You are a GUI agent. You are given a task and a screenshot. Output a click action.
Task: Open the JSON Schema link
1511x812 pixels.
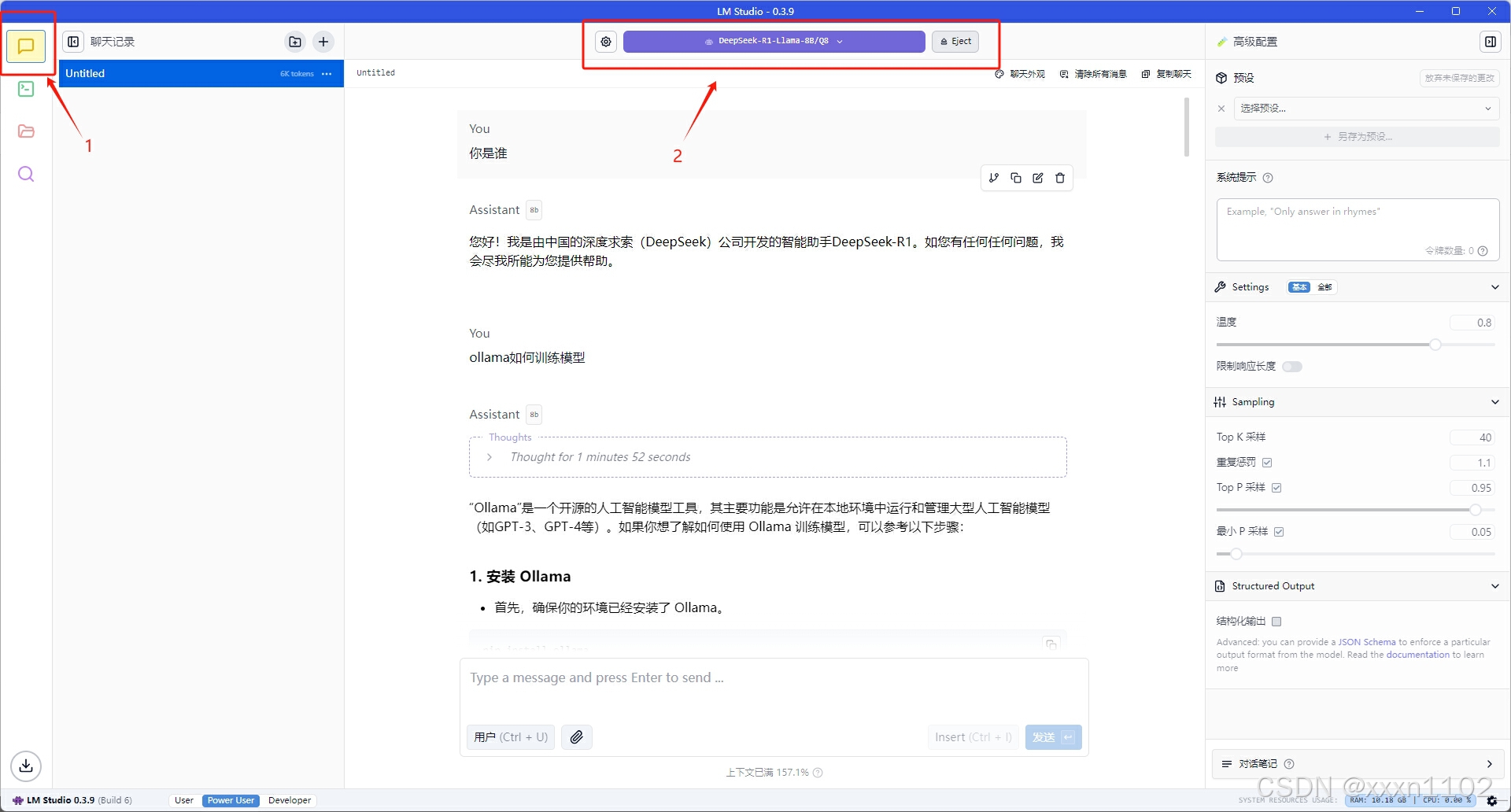1367,642
